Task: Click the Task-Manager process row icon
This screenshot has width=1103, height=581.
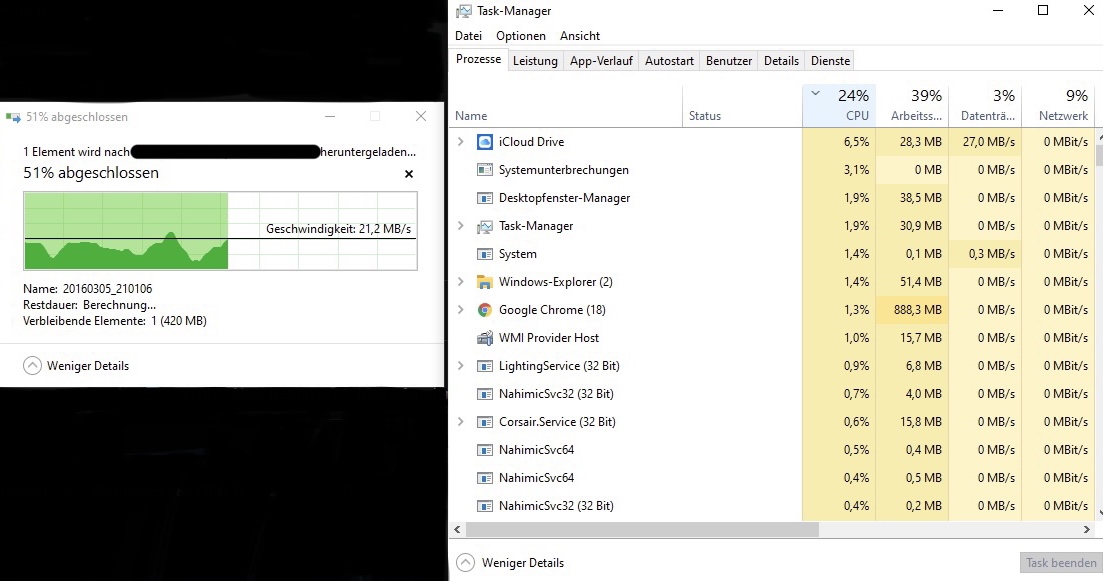Action: pyautogui.click(x=485, y=226)
